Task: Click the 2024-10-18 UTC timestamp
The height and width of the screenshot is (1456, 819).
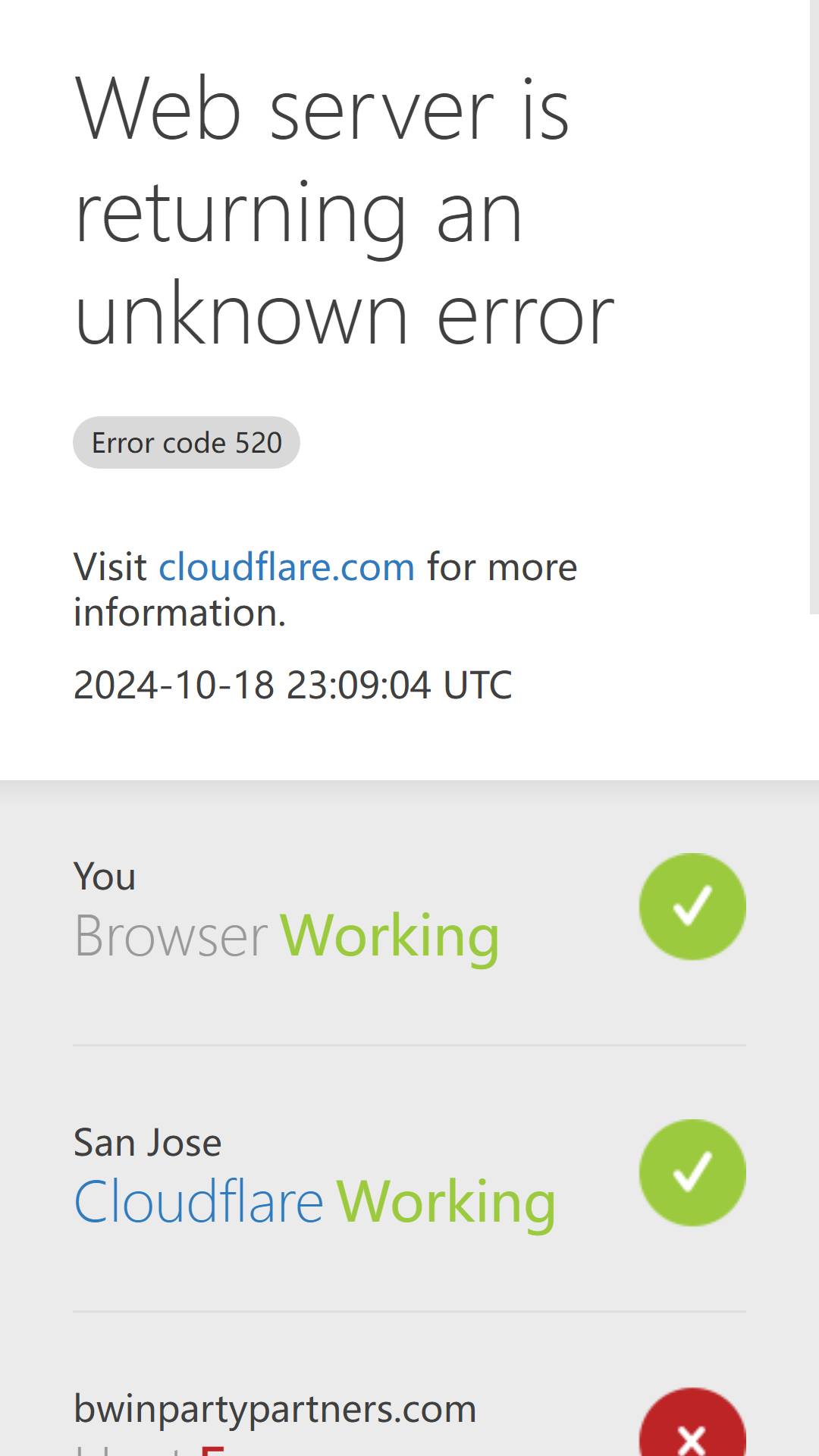Action: [x=293, y=685]
